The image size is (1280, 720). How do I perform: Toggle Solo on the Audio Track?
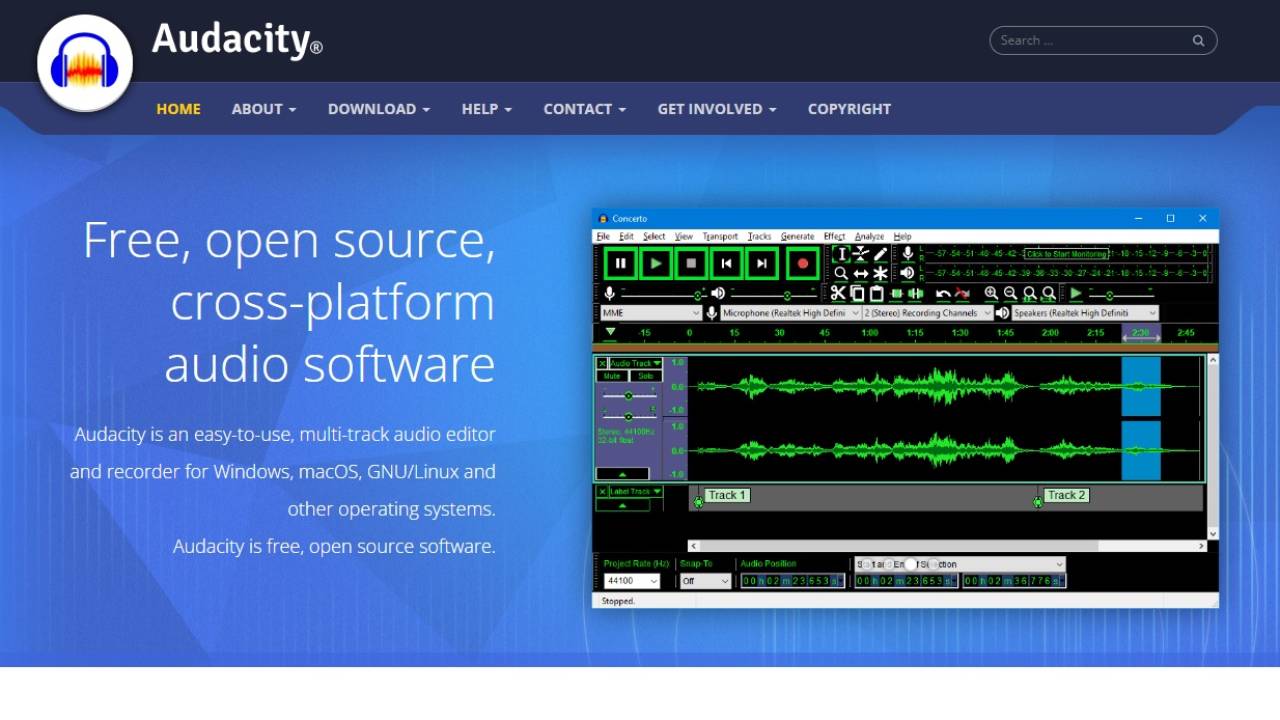[x=645, y=377]
